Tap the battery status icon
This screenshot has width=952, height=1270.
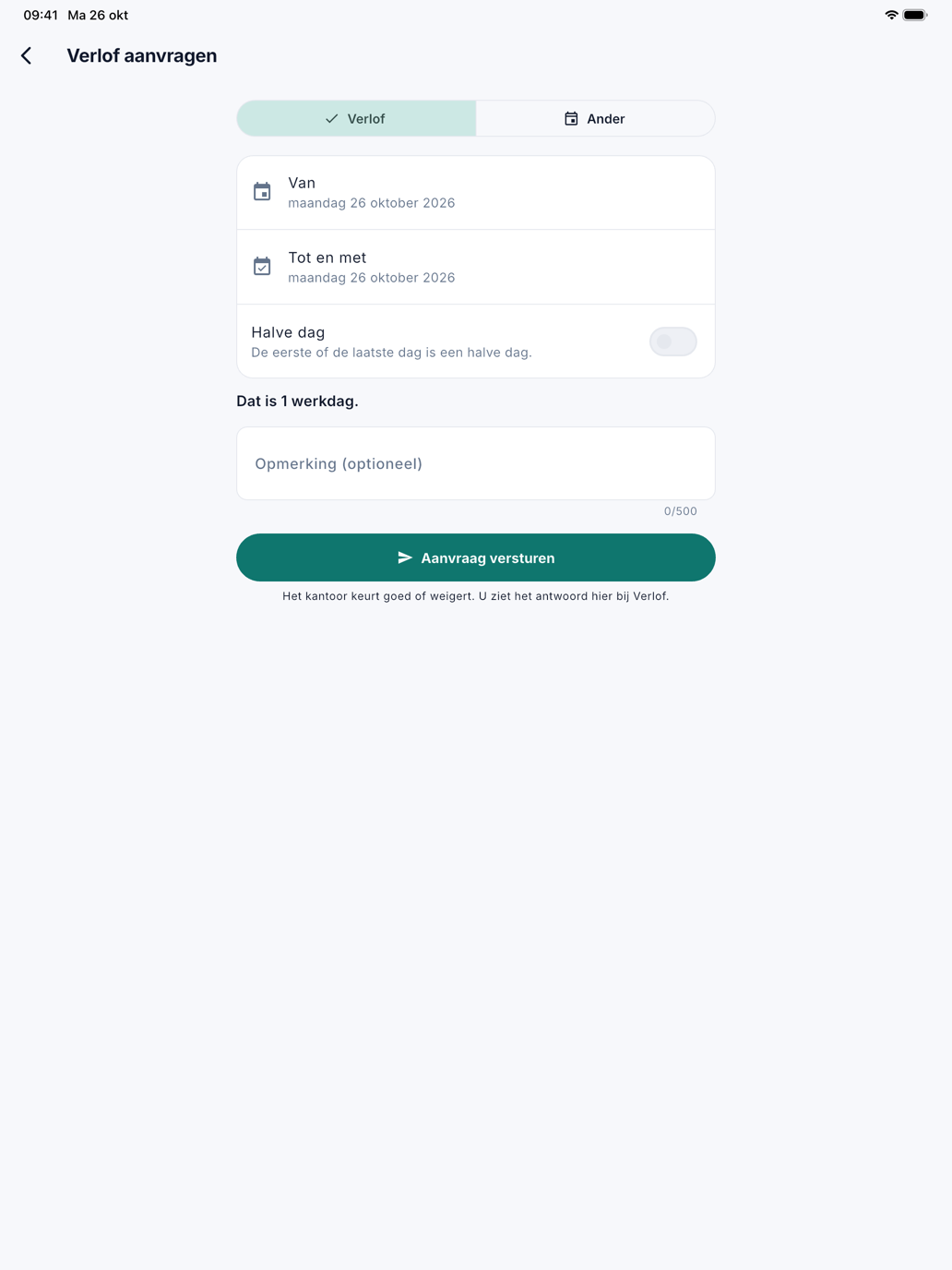pyautogui.click(x=915, y=15)
